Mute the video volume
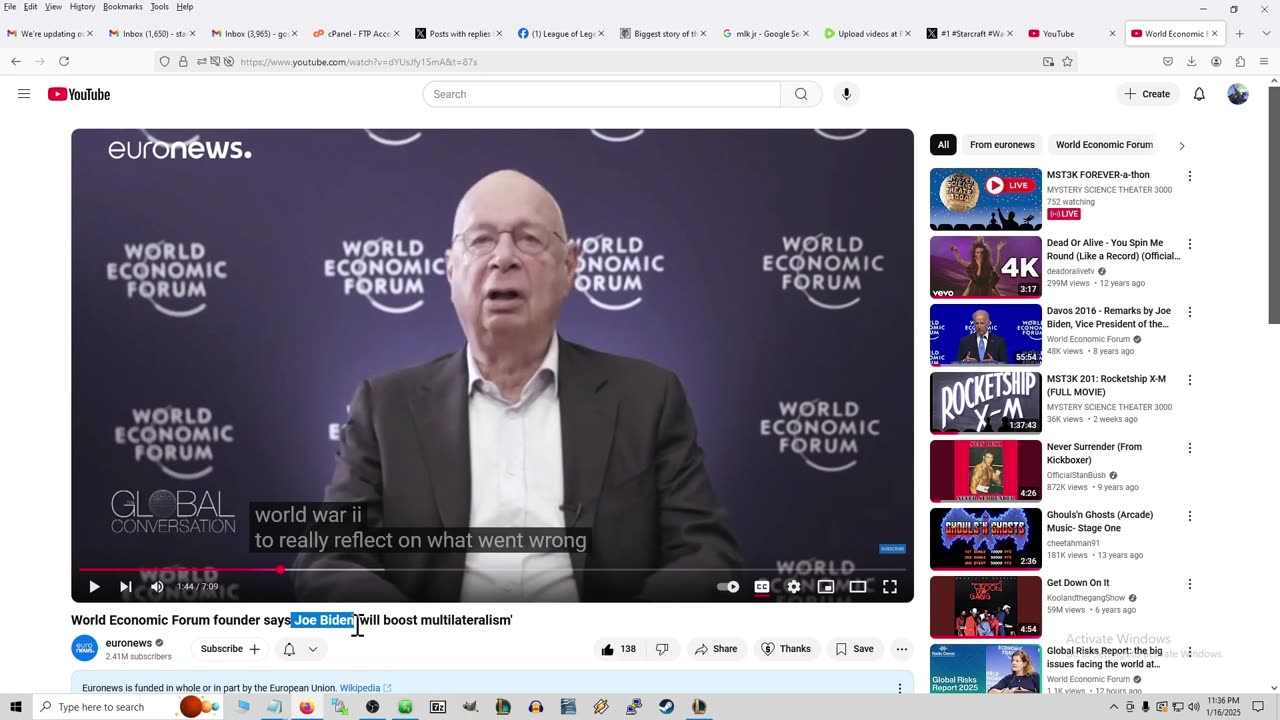Screen dimensions: 1280x720 [157, 587]
